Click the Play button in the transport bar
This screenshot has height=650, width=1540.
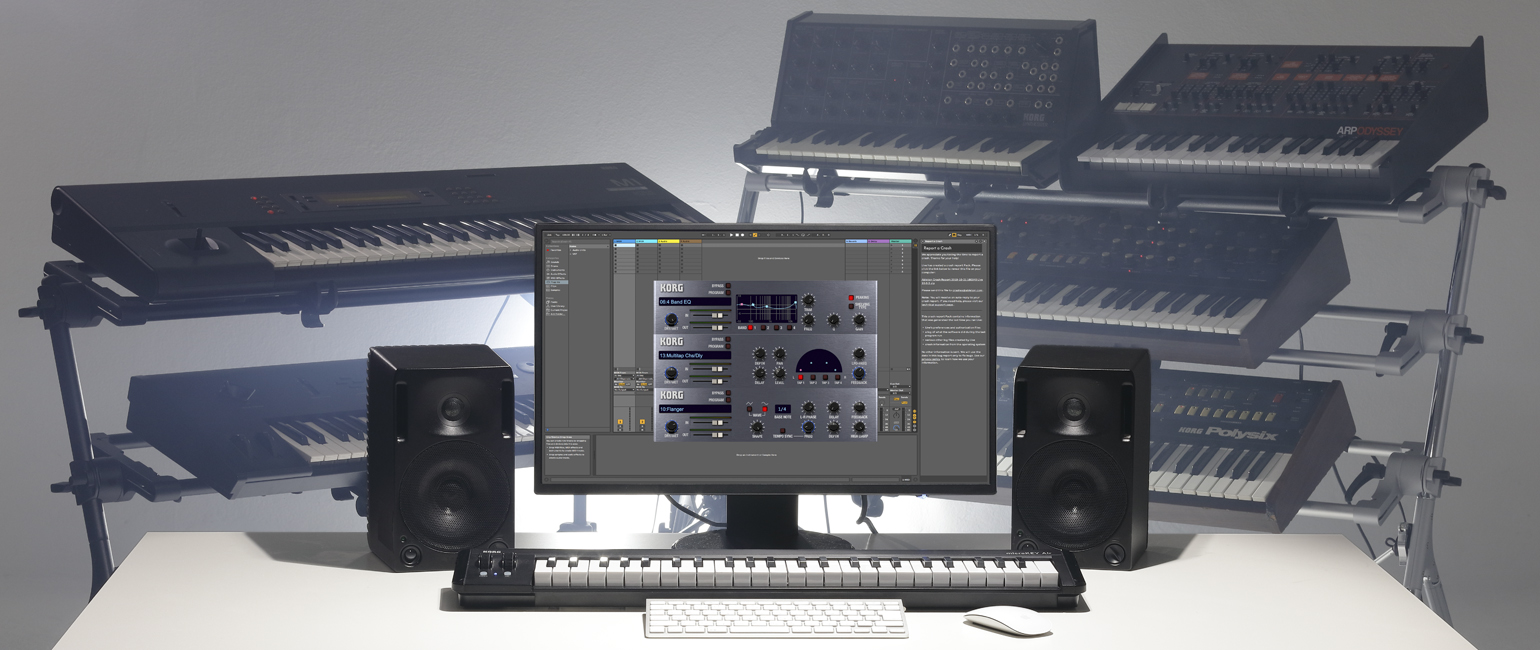click(730, 236)
